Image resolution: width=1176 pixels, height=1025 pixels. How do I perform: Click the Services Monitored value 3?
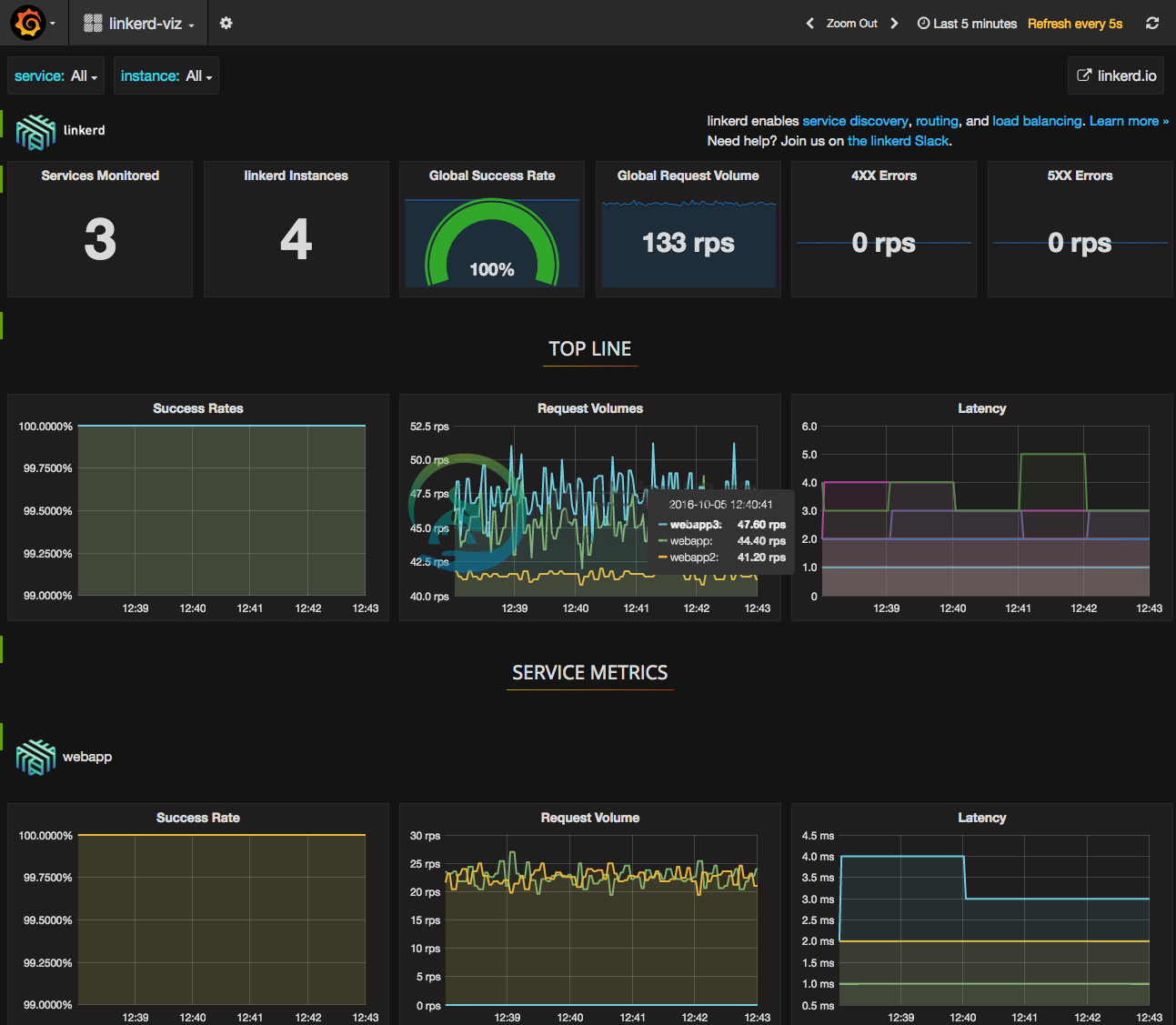coord(100,240)
